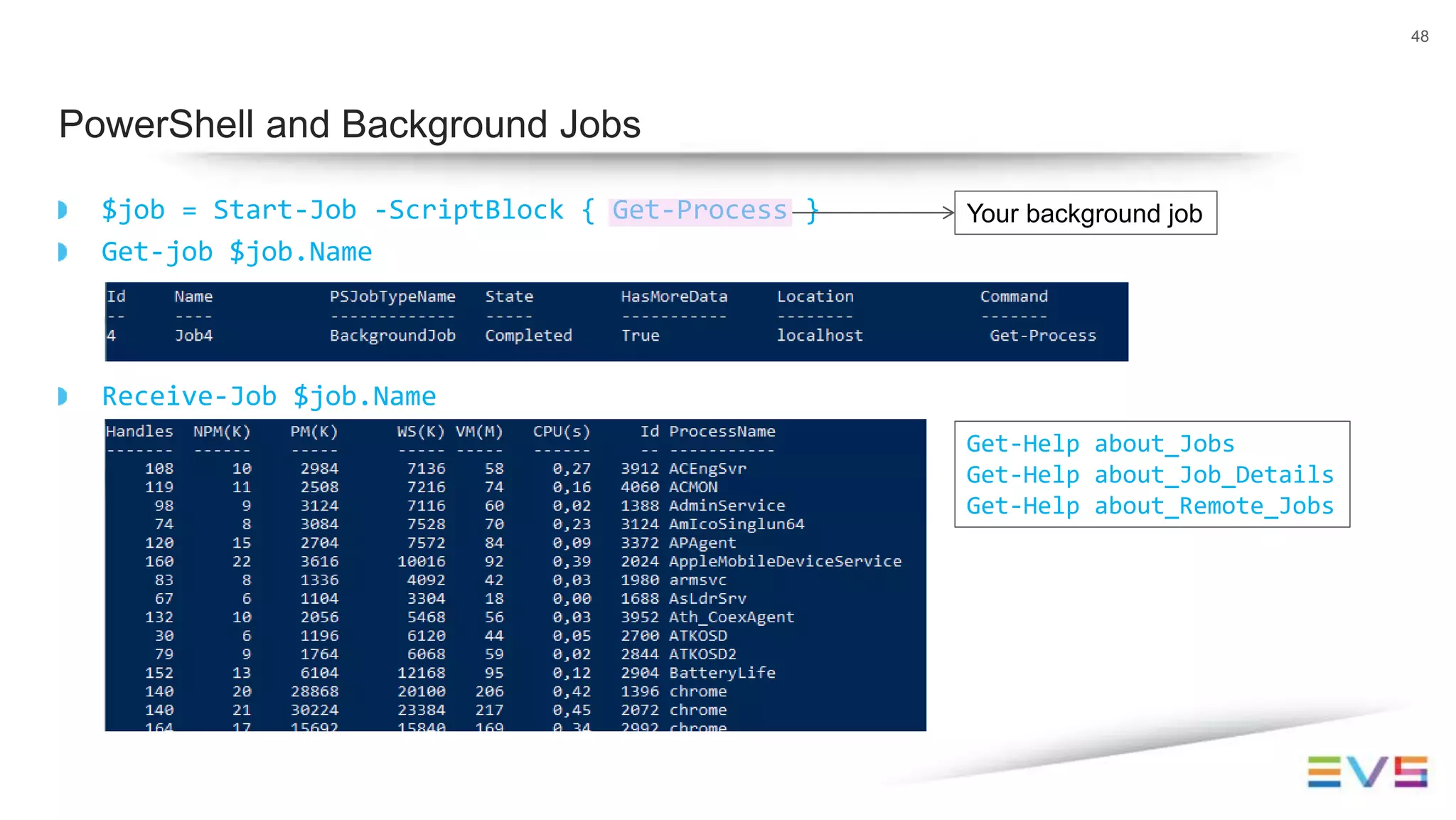Click 'Get-Process' in the Command column
The image size is (1456, 820).
1043,336
